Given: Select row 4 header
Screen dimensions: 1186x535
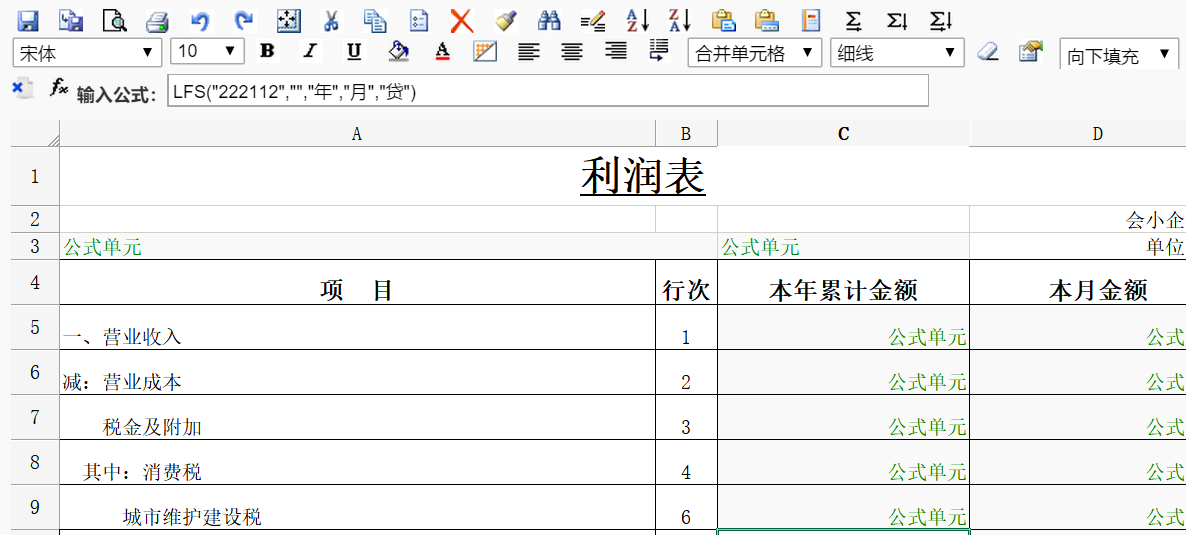Looking at the screenshot, I should (x=35, y=282).
